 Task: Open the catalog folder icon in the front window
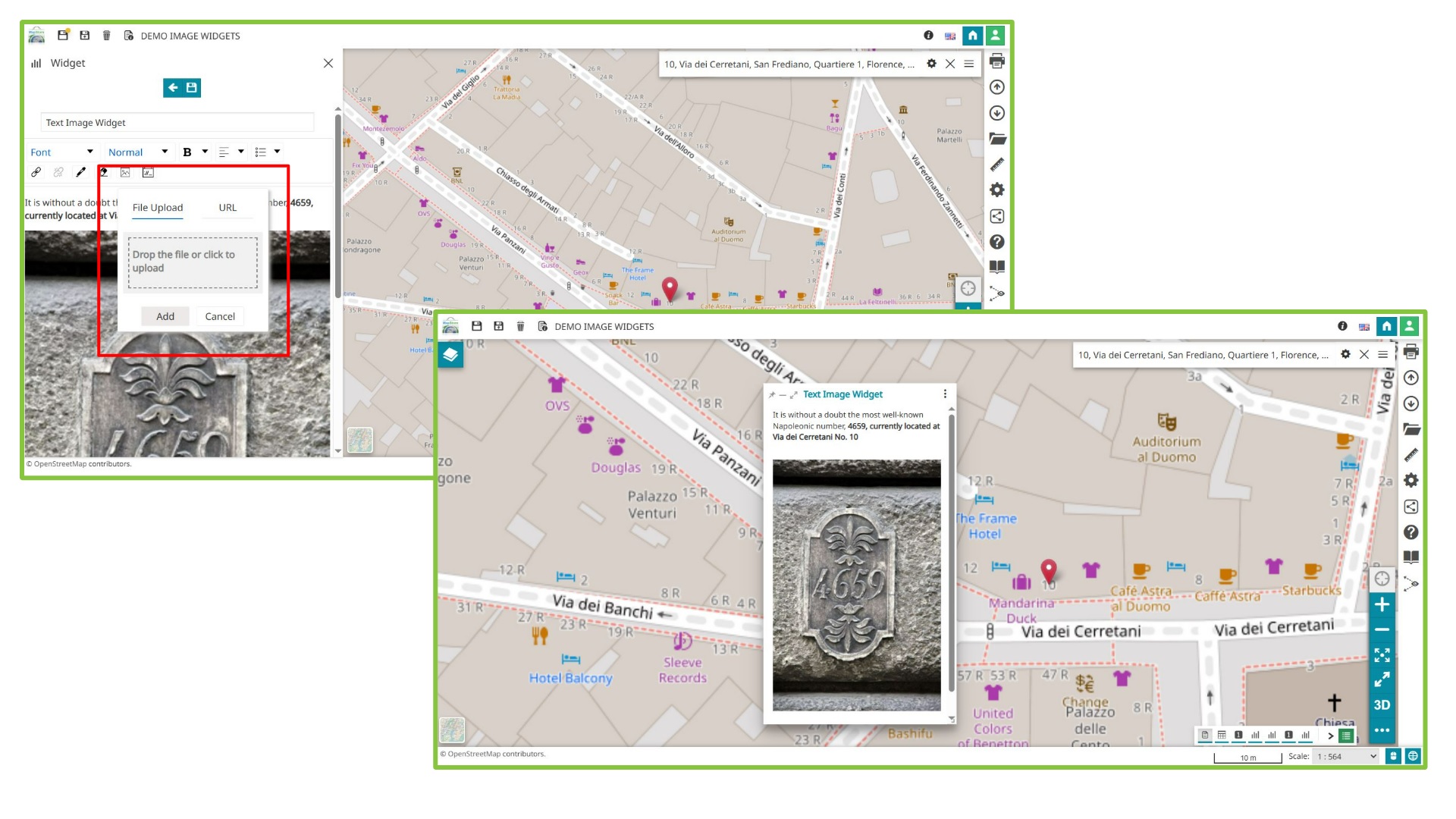[1411, 429]
